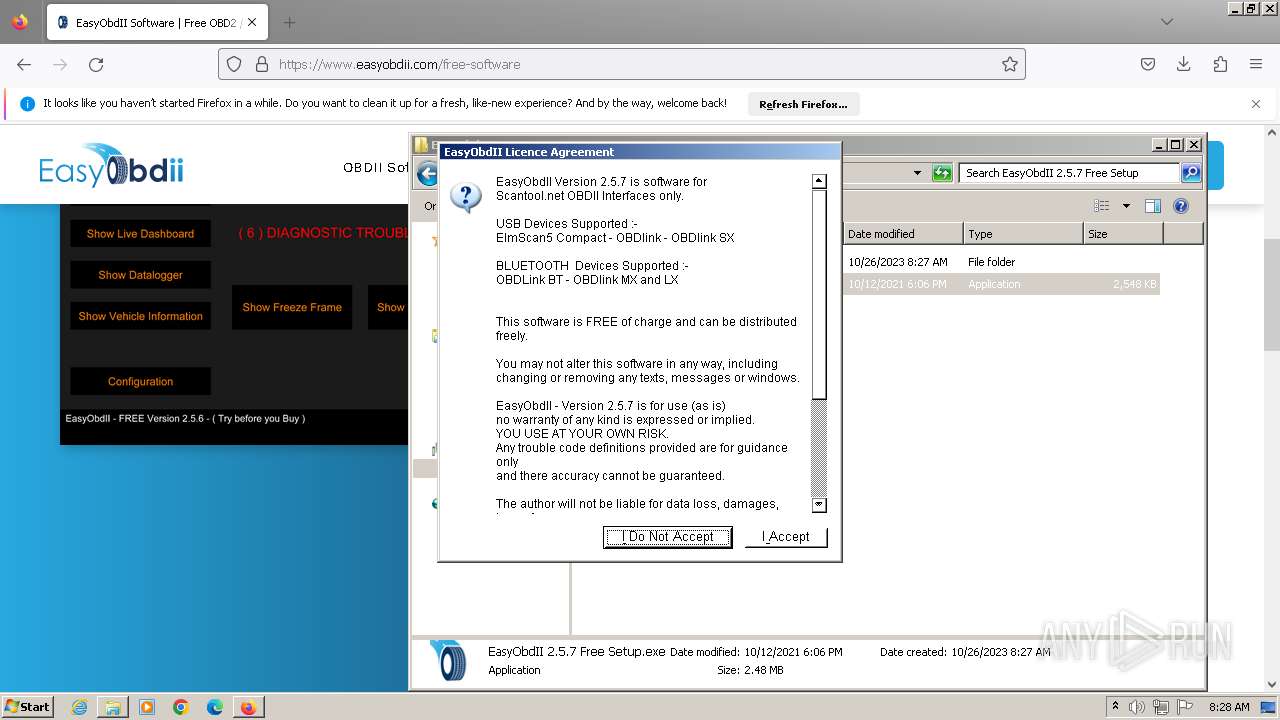Screen dimensions: 1280x720
Task: Click the licence dialog scrollbar thumb
Action: click(x=819, y=294)
